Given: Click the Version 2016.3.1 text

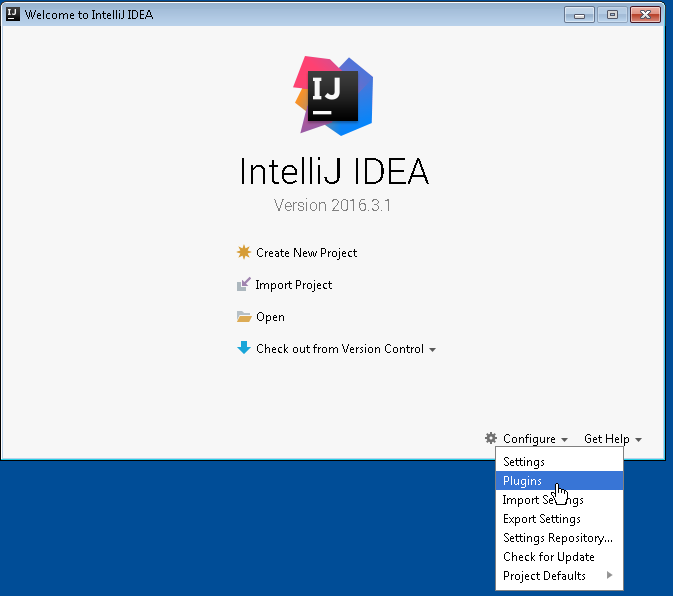Looking at the screenshot, I should point(333,205).
